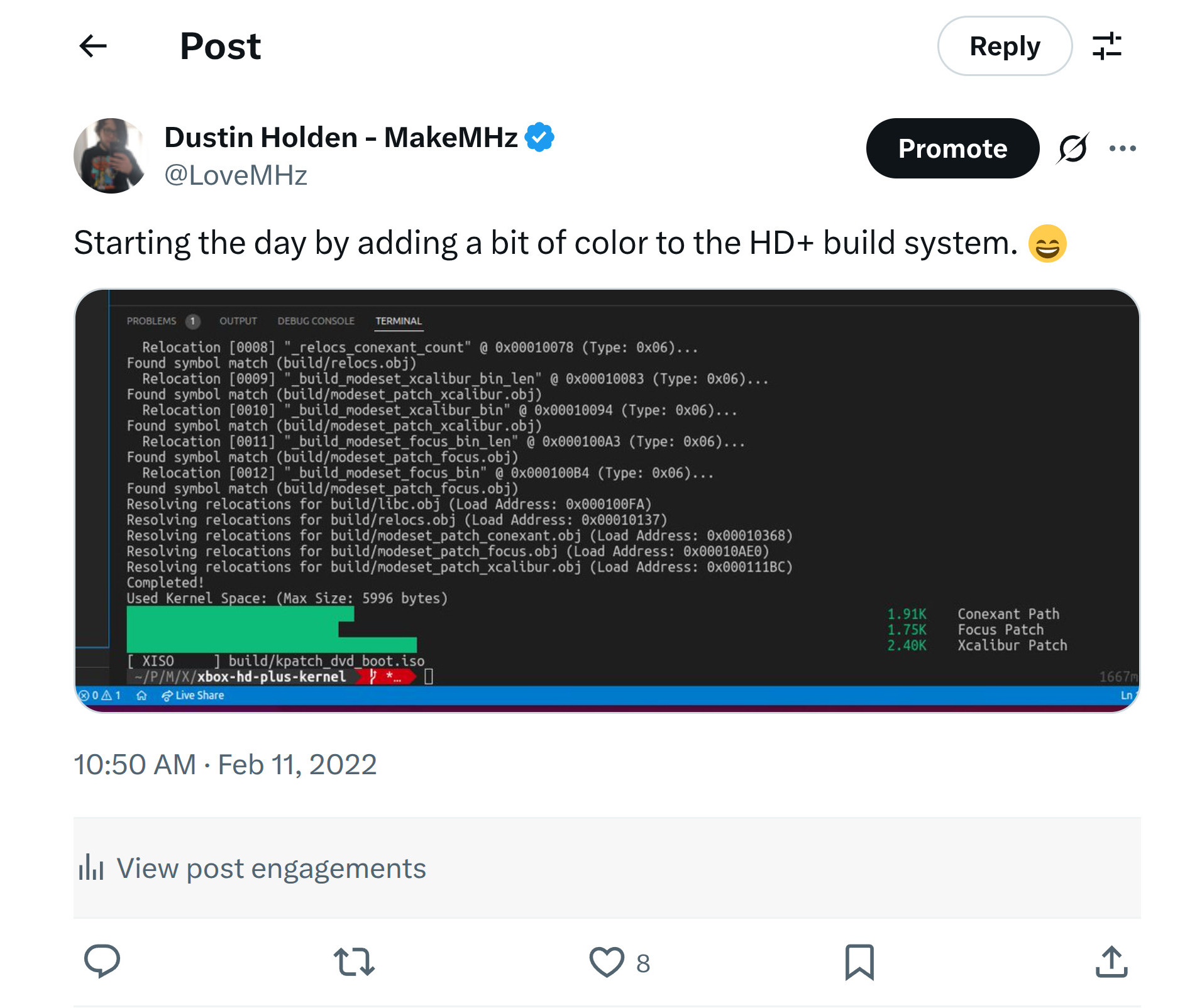Open Dustin Holden's profile avatar
1202x1008 pixels.
tap(111, 155)
